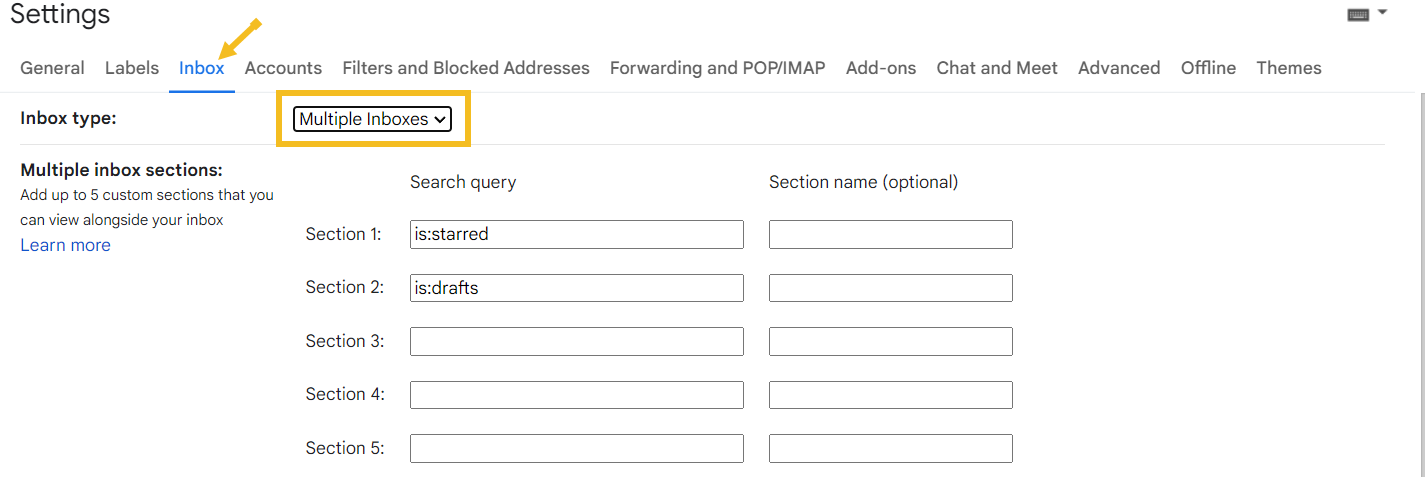This screenshot has height=477, width=1425.
Task: Click the Learn more link
Action: [66, 245]
